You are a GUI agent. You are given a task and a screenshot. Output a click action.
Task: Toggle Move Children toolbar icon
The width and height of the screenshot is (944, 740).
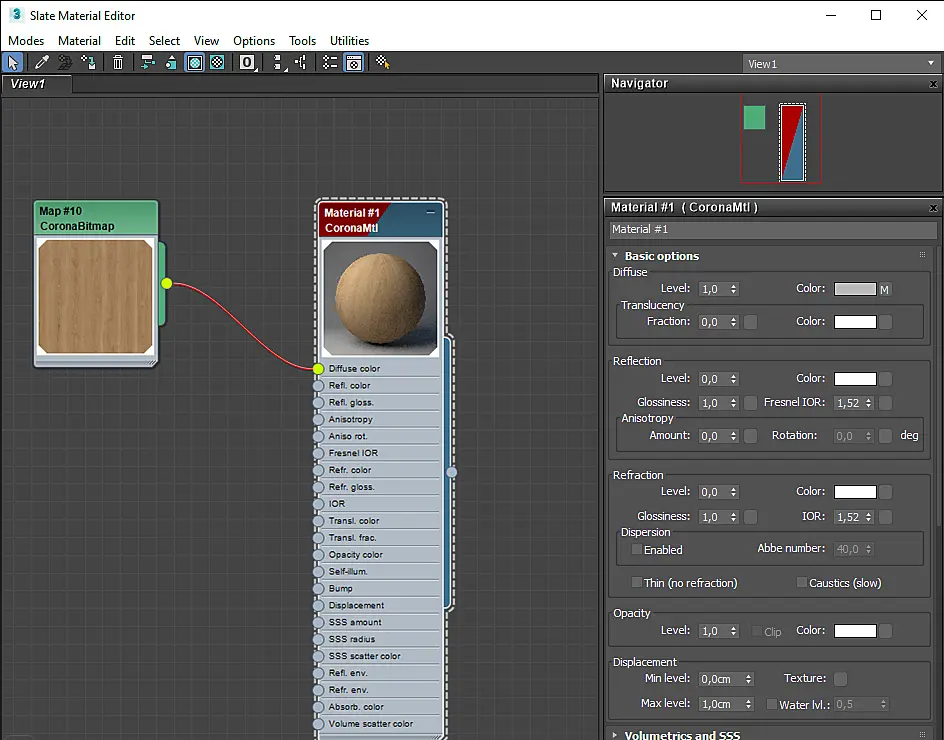tap(148, 62)
